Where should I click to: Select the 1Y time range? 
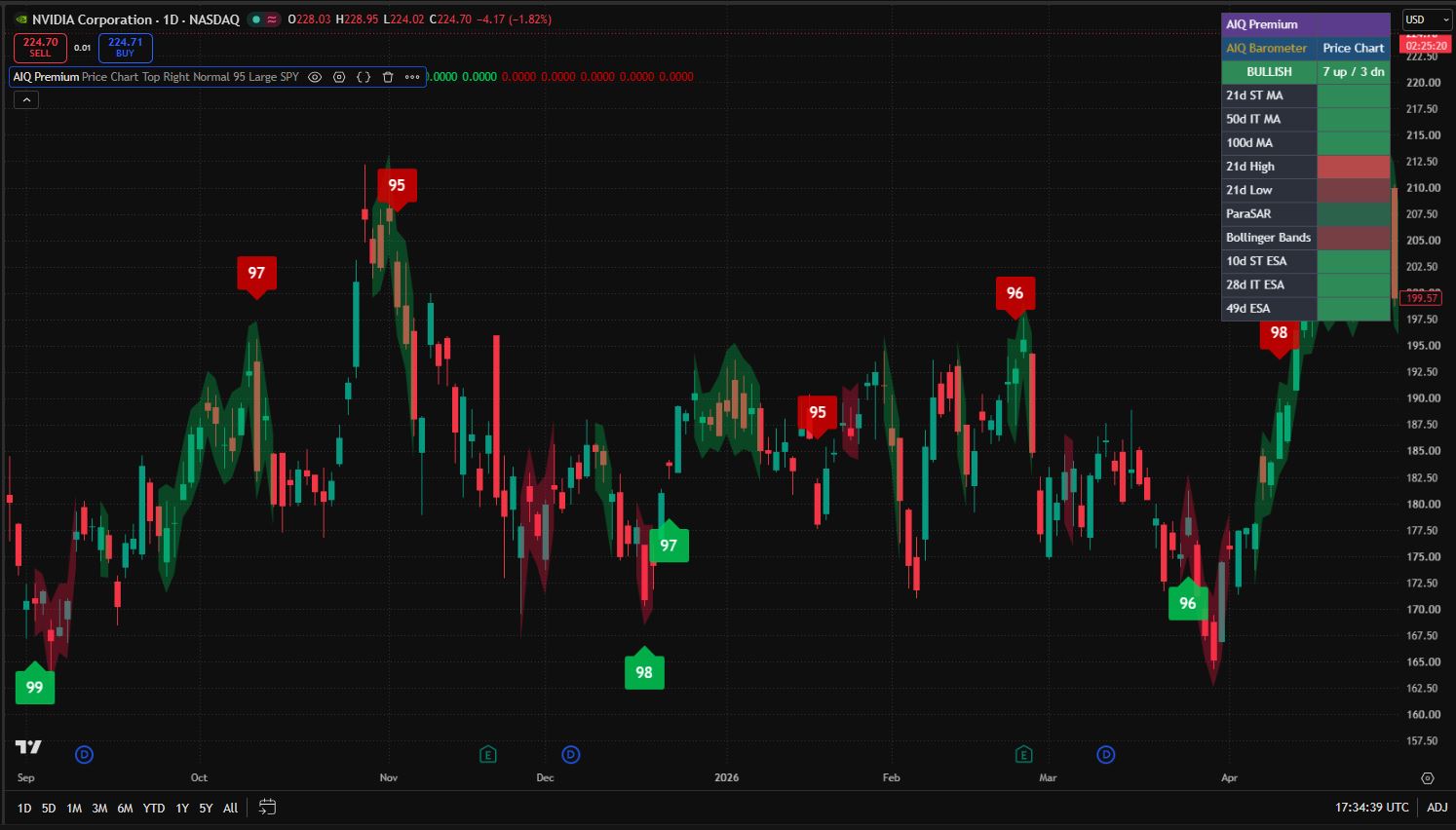(182, 808)
